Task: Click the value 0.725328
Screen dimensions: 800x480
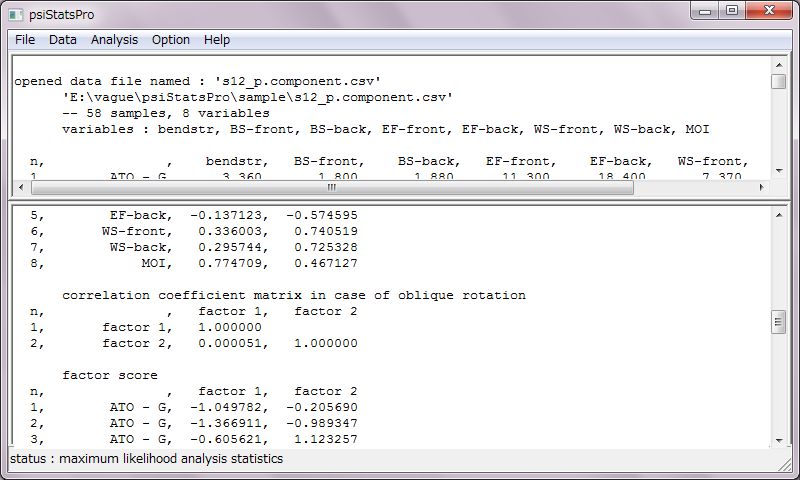Action: 326,247
